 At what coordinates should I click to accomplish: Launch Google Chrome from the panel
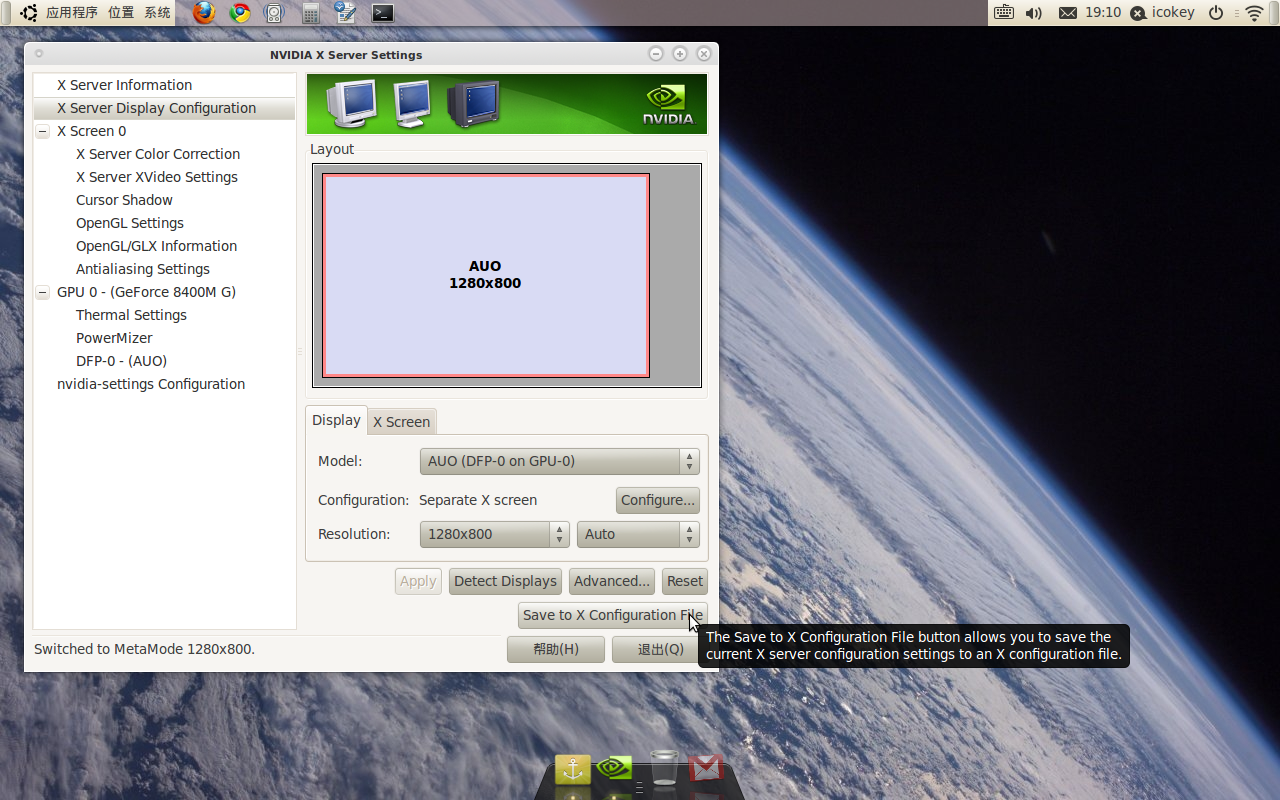point(239,13)
